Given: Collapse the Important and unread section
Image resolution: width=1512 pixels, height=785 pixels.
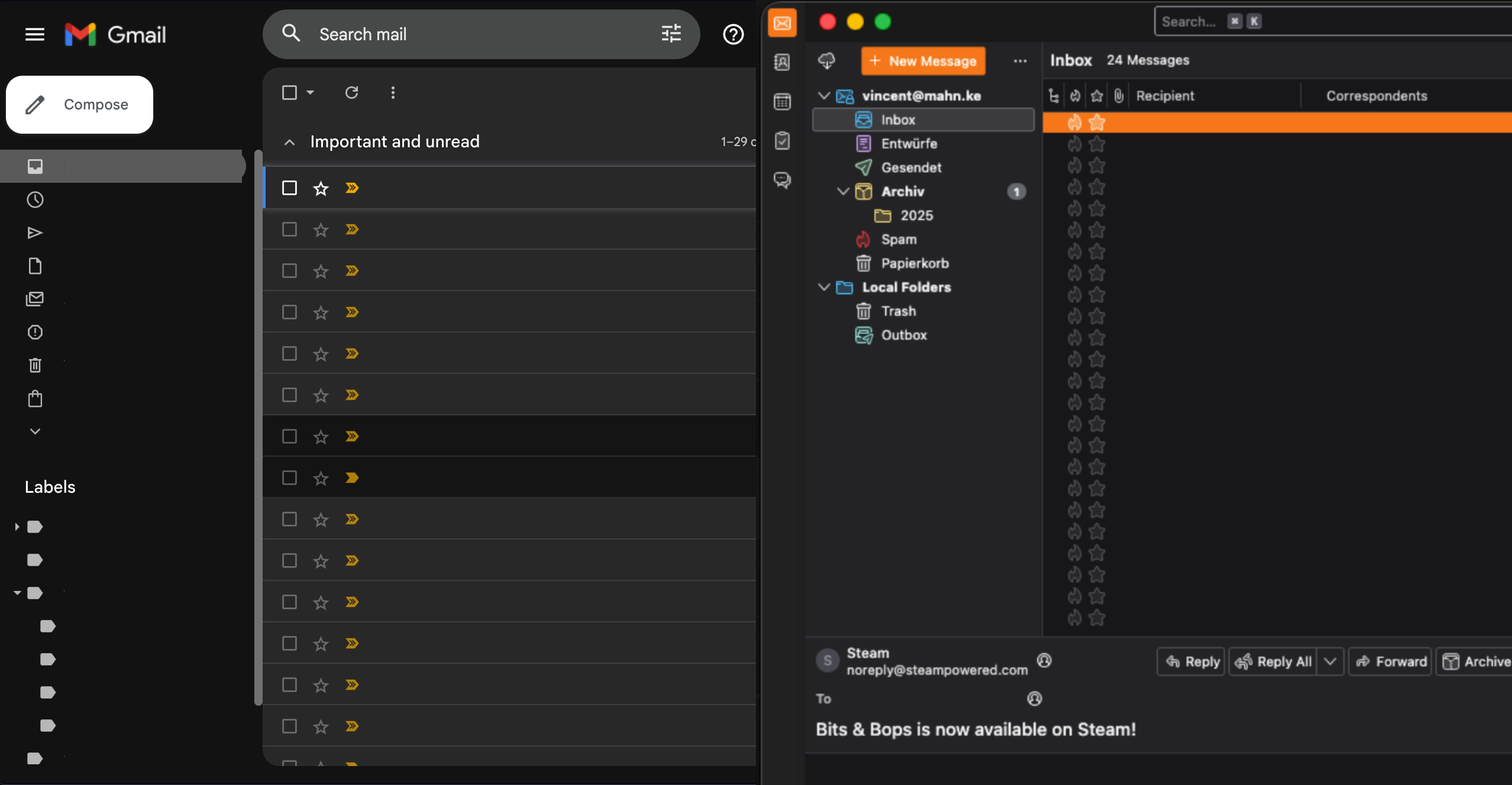Looking at the screenshot, I should [289, 142].
